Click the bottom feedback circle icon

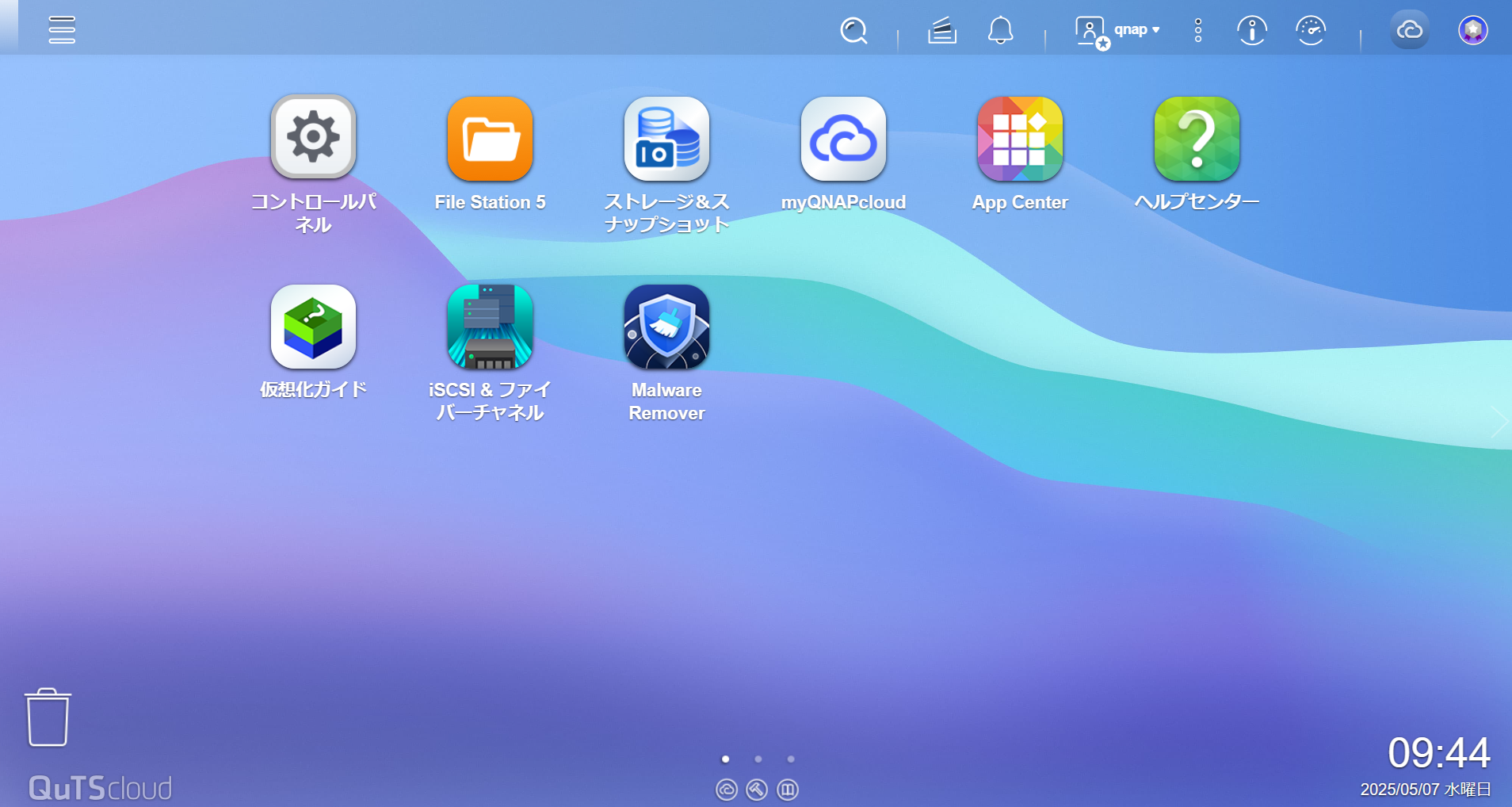(x=788, y=790)
